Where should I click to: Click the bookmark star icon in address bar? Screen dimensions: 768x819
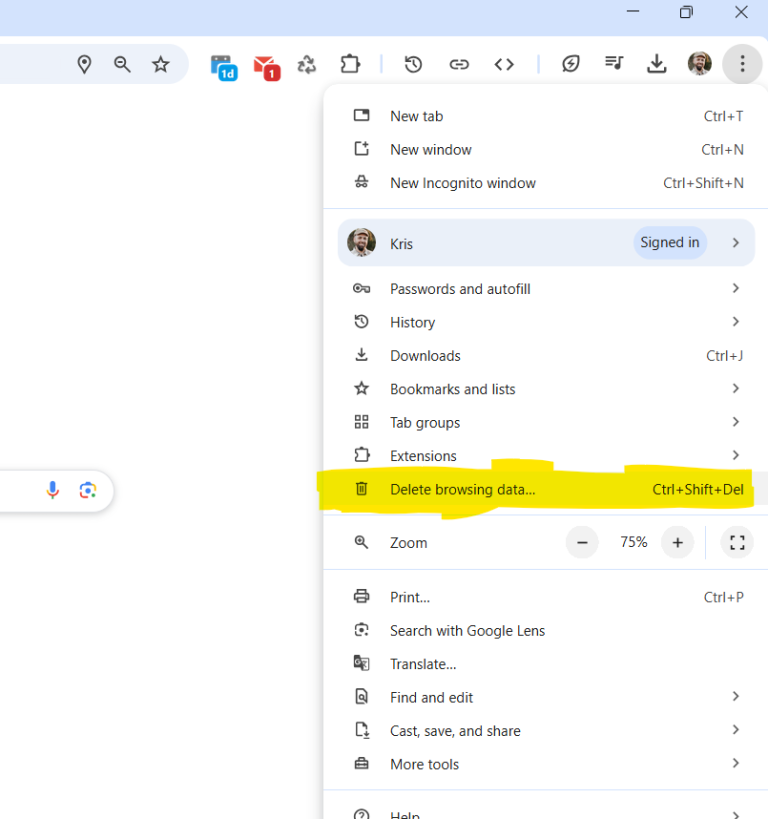click(x=160, y=64)
